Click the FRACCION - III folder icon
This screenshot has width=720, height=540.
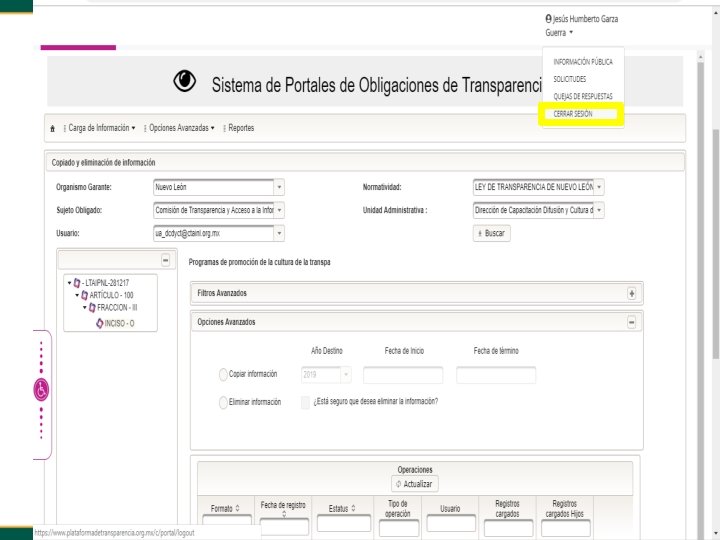[92, 308]
